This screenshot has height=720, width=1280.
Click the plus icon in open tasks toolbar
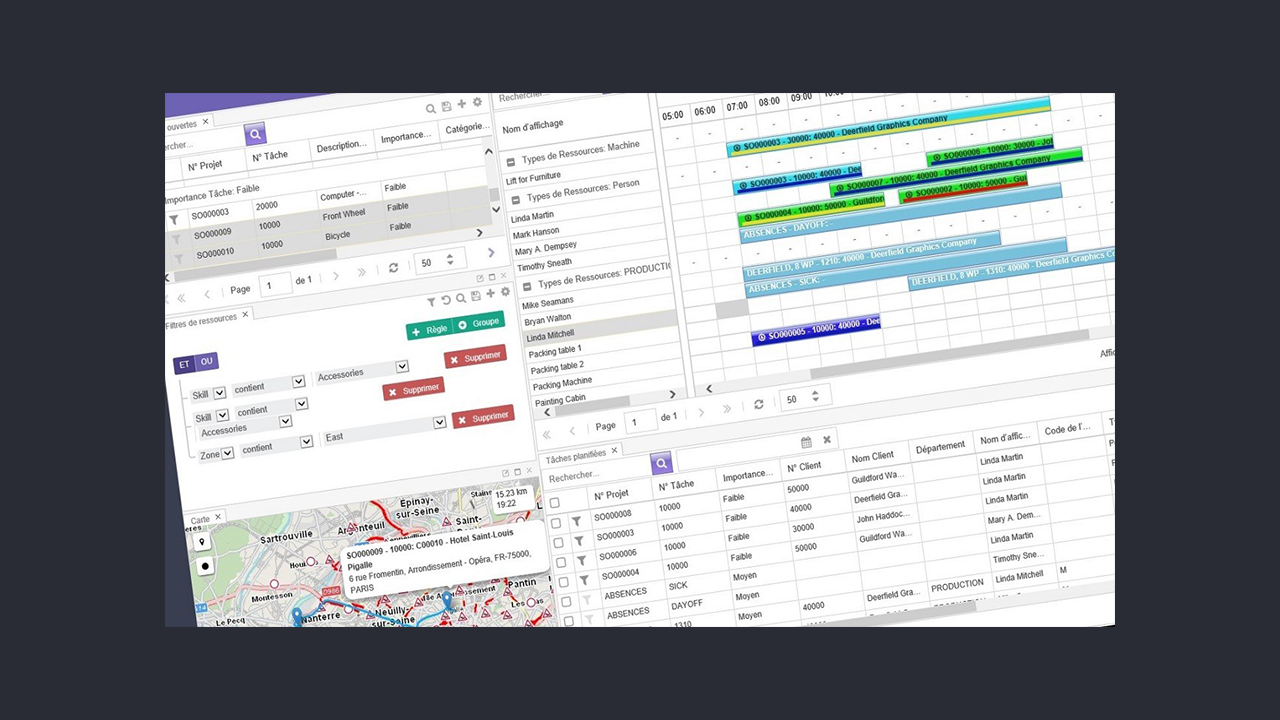click(x=461, y=104)
